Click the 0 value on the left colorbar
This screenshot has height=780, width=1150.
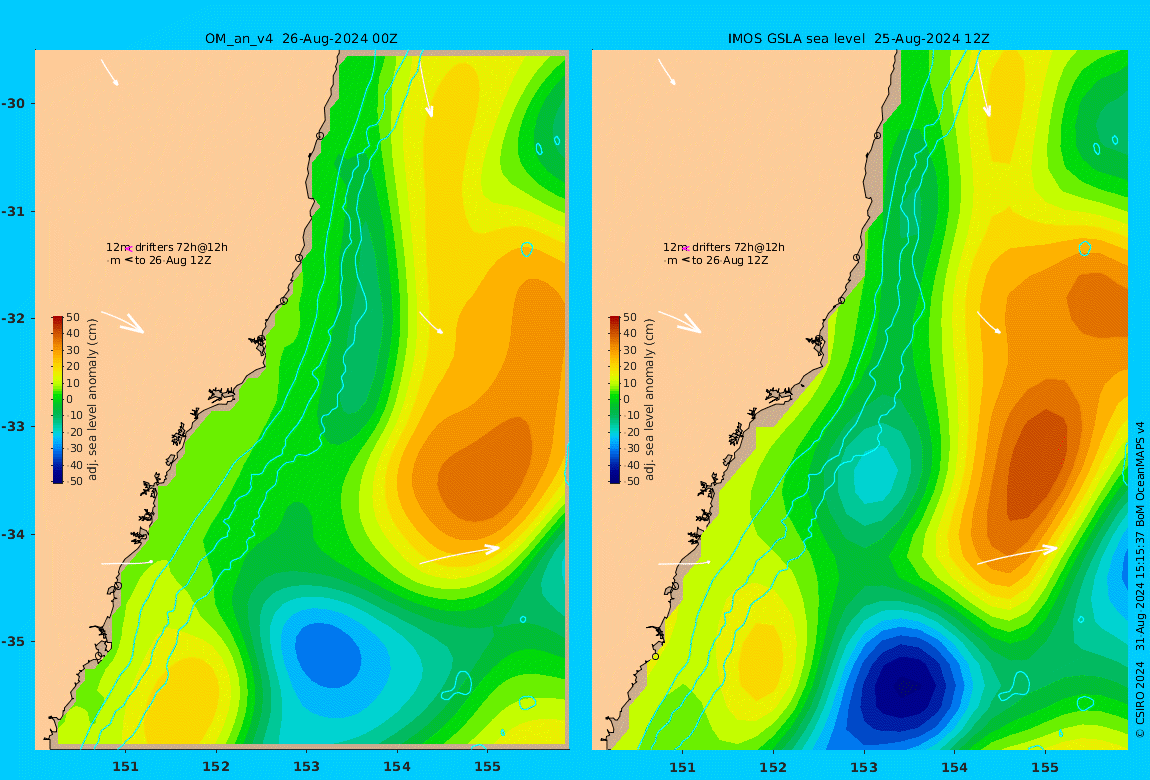tap(70, 400)
